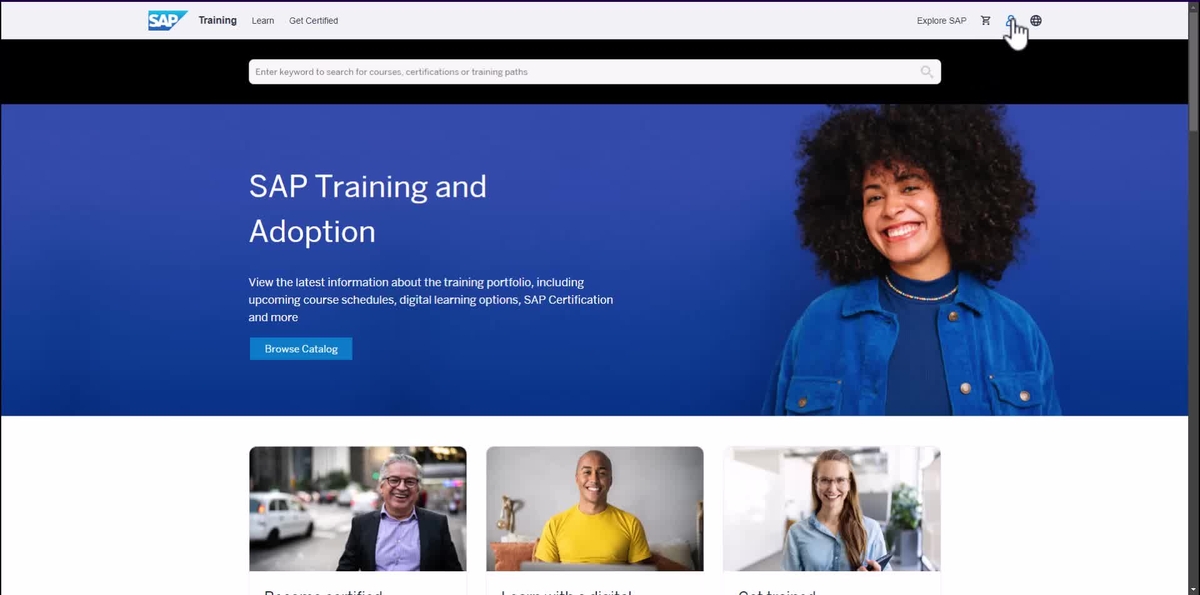Open the shopping cart icon

click(986, 20)
